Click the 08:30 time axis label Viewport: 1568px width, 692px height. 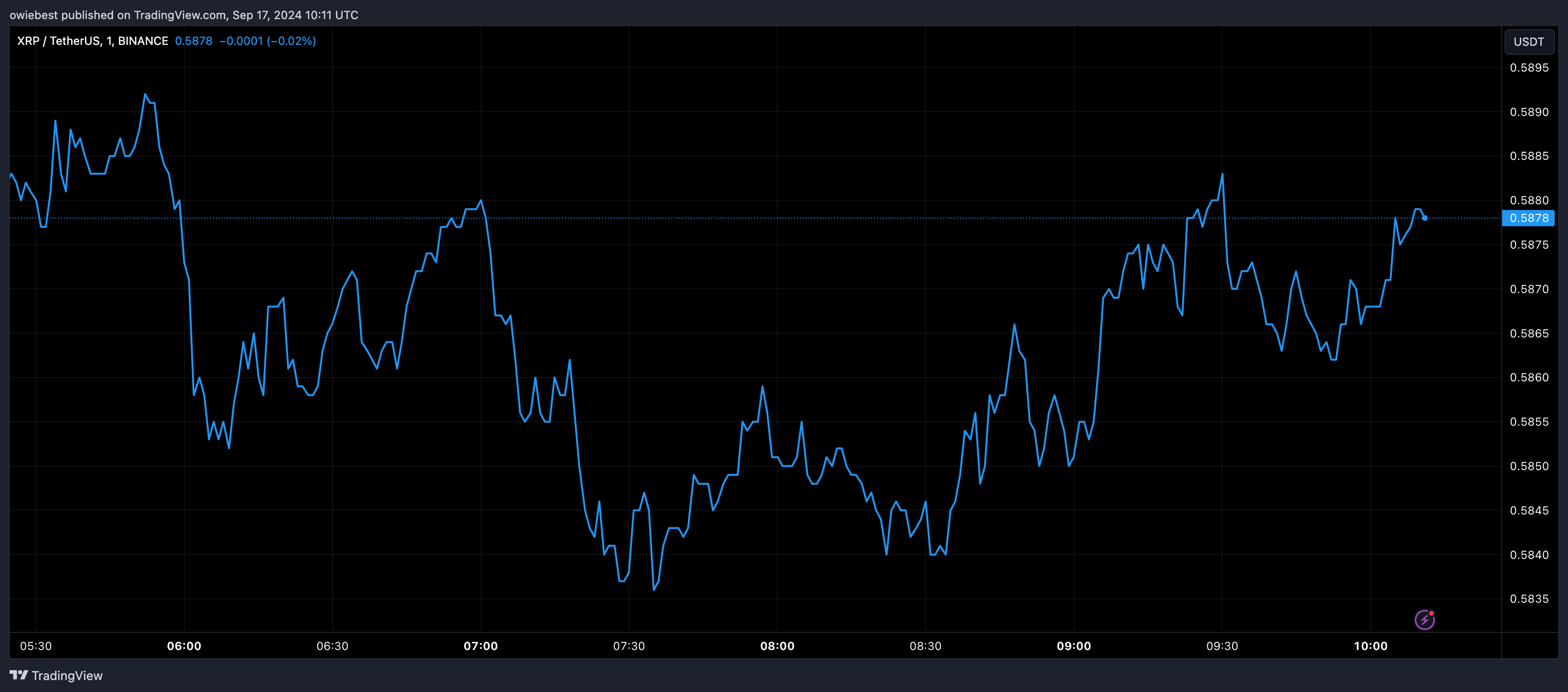[x=925, y=646]
